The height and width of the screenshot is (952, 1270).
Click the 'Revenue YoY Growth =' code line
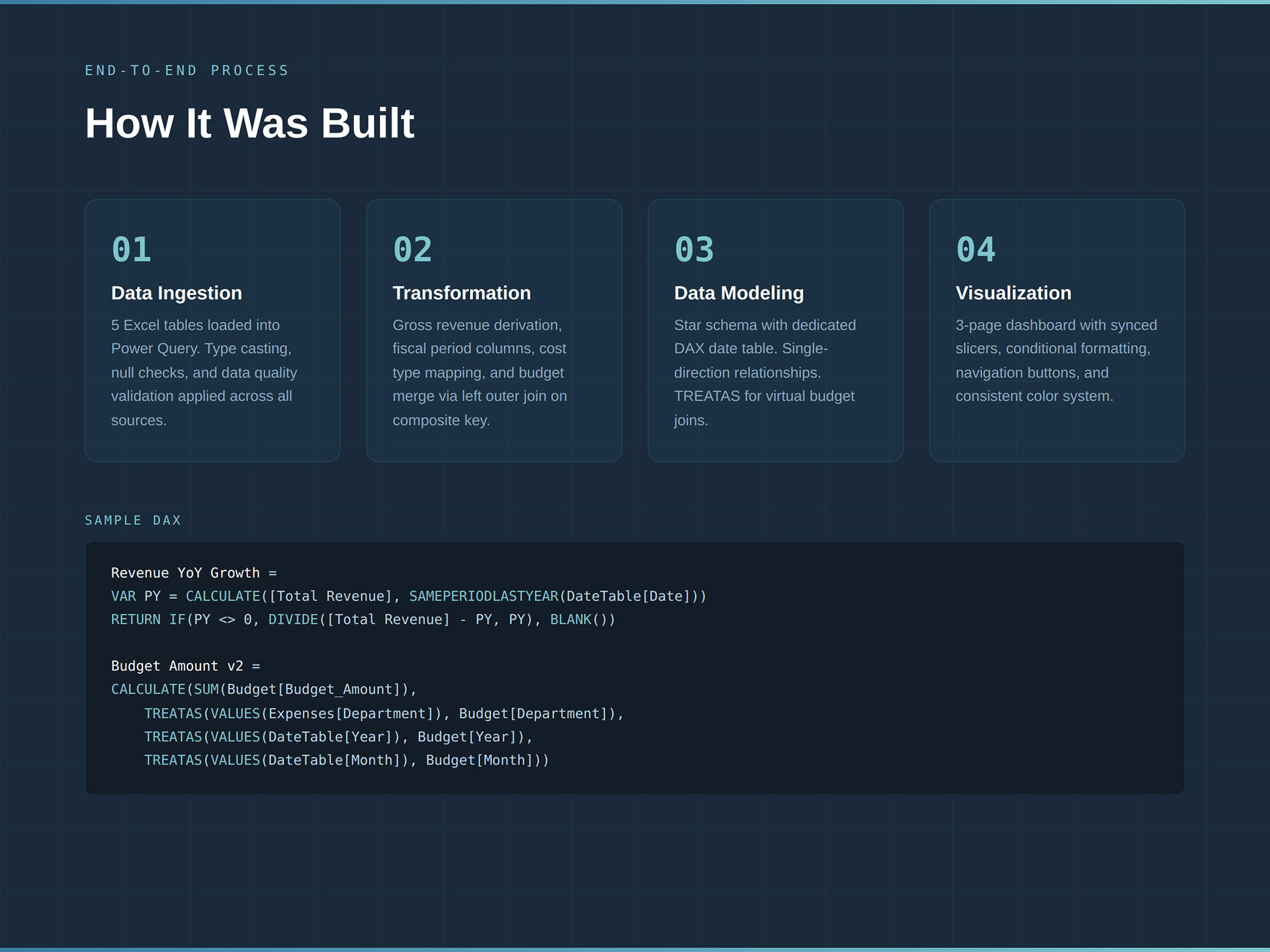(x=194, y=573)
